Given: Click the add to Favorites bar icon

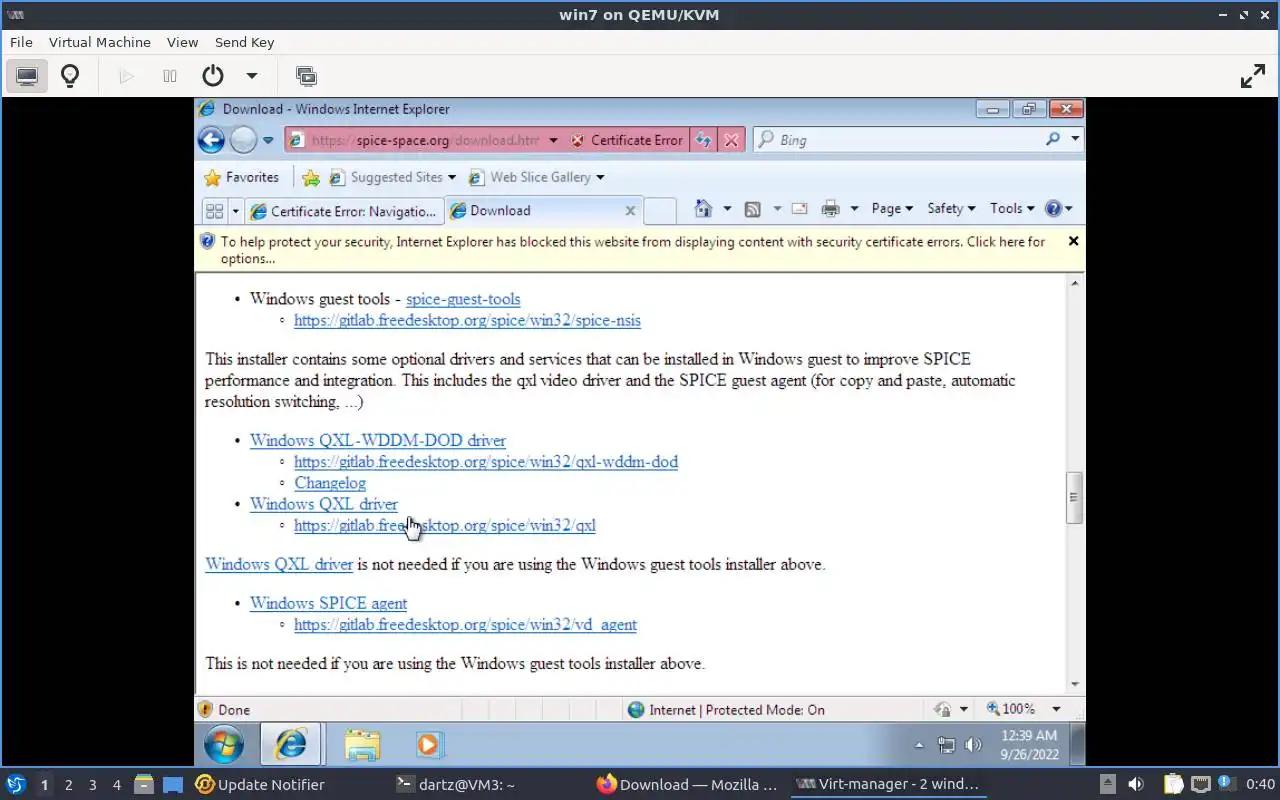Looking at the screenshot, I should pos(311,178).
